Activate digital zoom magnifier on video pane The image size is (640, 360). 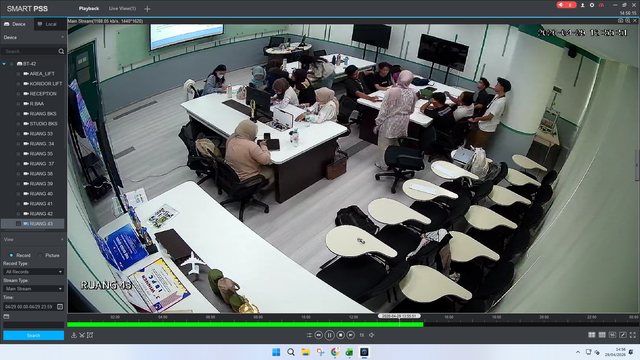[x=628, y=20]
